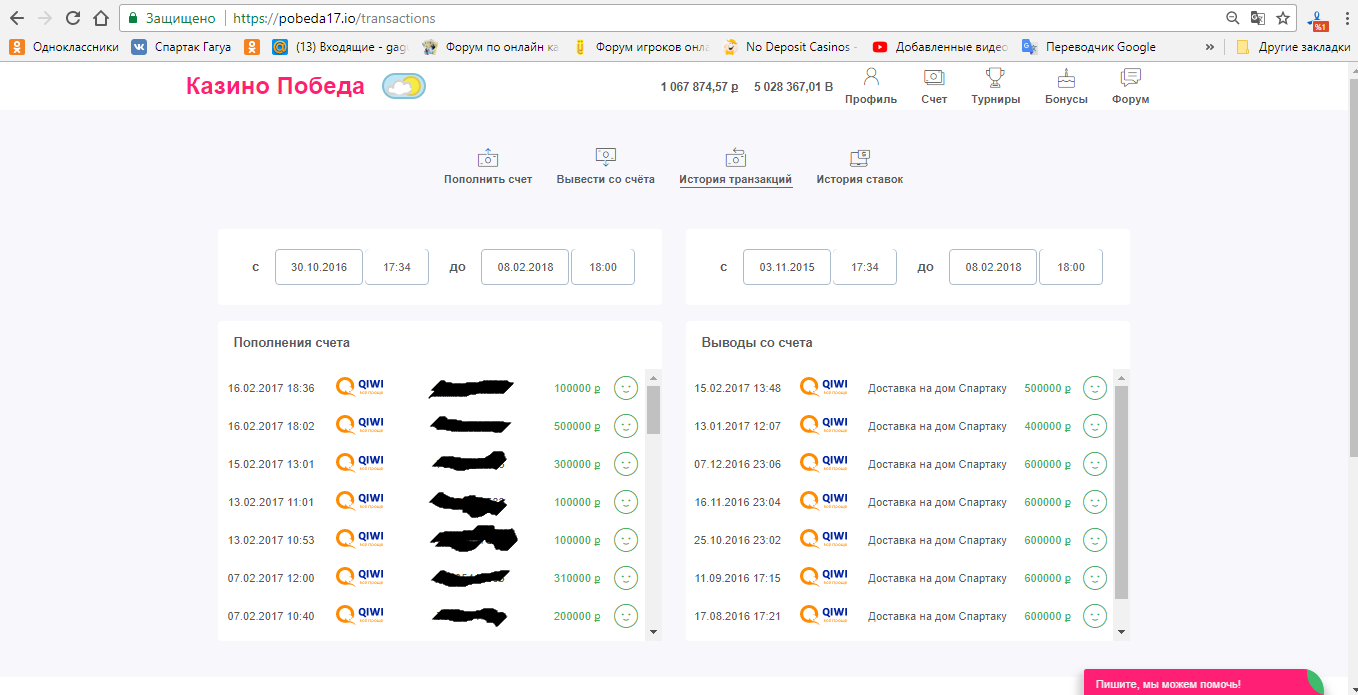Open the История ставок icon
This screenshot has height=695, width=1358.
[859, 158]
